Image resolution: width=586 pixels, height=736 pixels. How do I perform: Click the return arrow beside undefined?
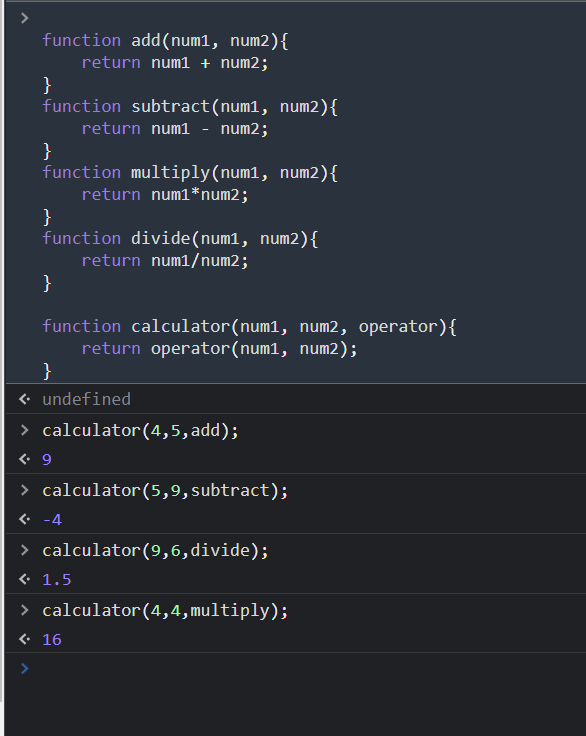pyautogui.click(x=24, y=399)
